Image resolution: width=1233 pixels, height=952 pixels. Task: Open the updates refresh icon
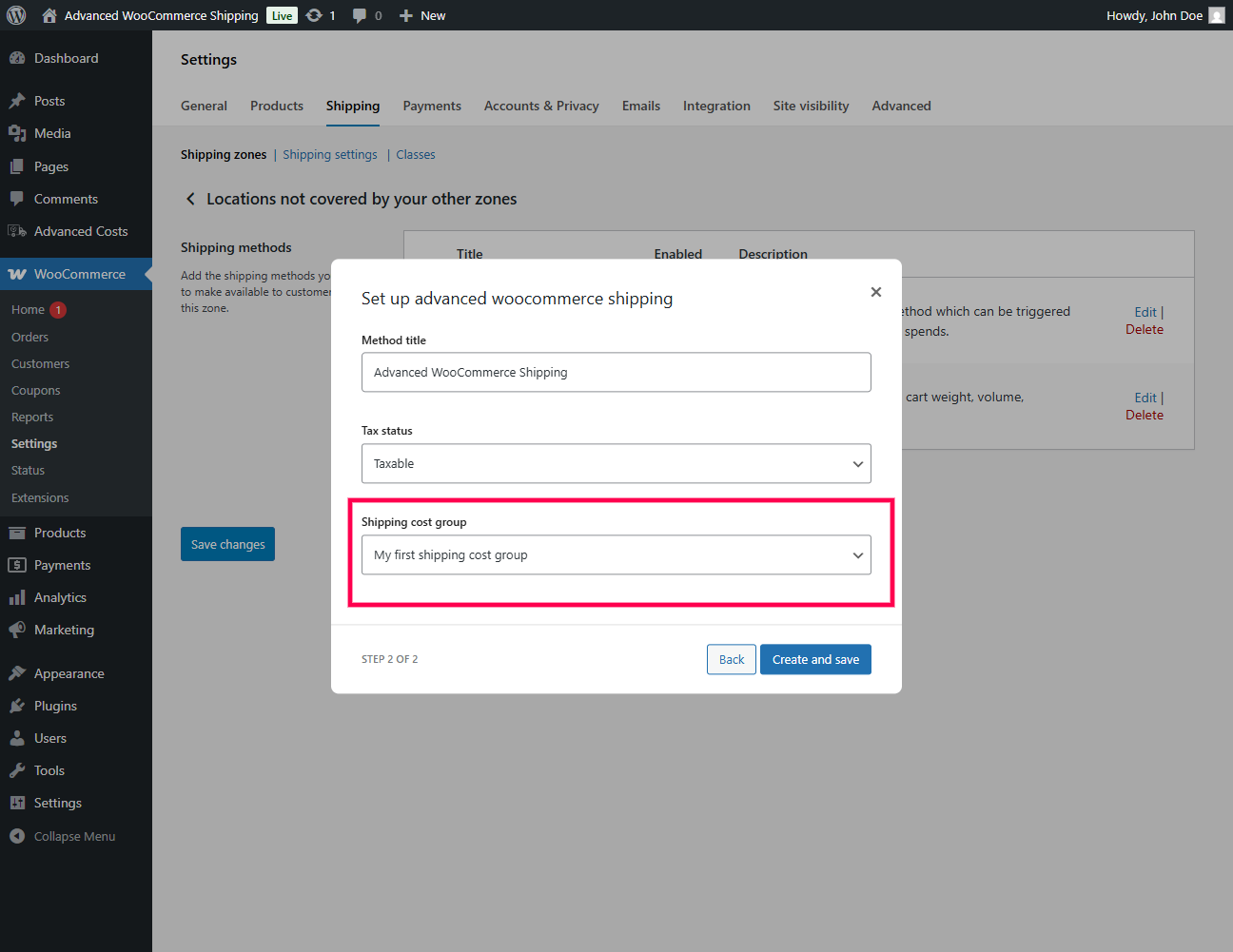click(x=314, y=15)
